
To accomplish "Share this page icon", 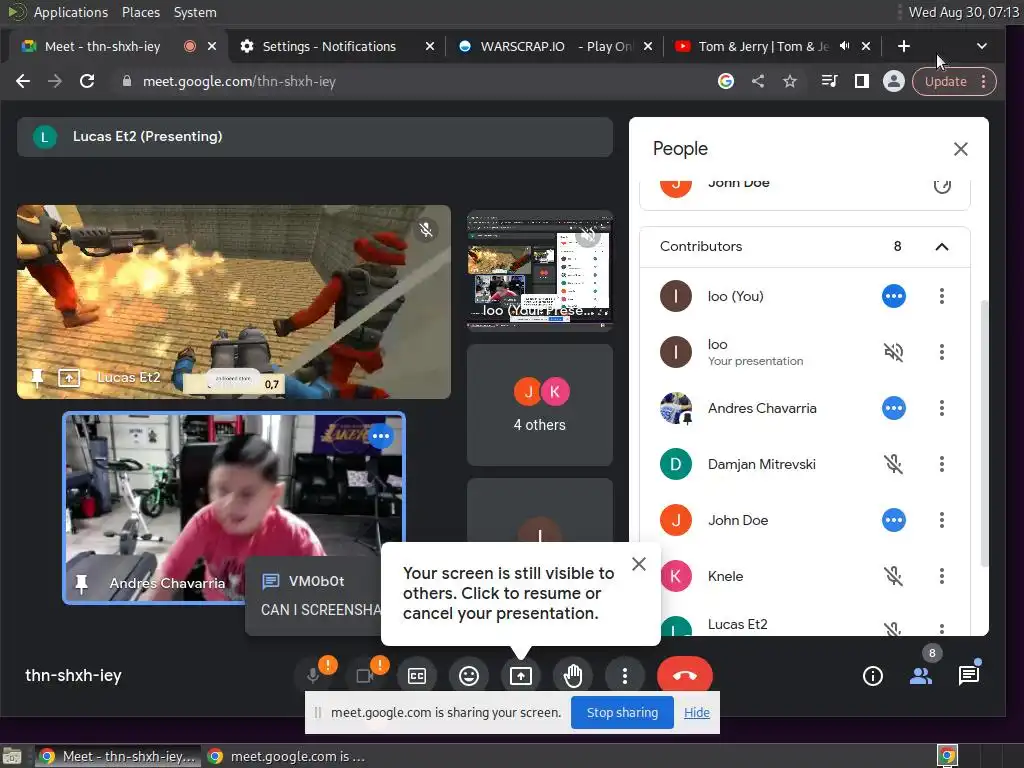I will (758, 81).
